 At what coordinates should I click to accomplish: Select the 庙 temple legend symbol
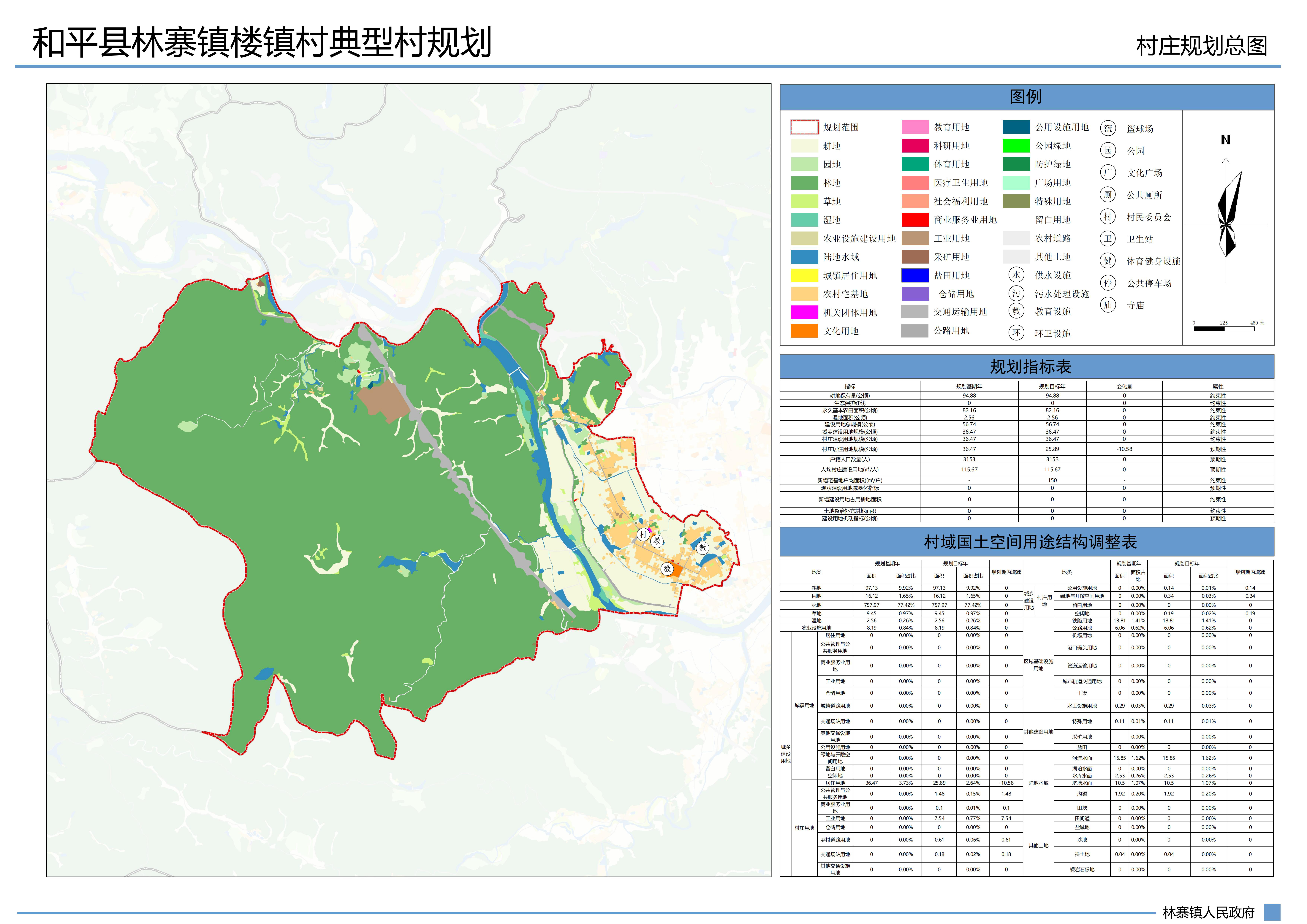point(1108,305)
